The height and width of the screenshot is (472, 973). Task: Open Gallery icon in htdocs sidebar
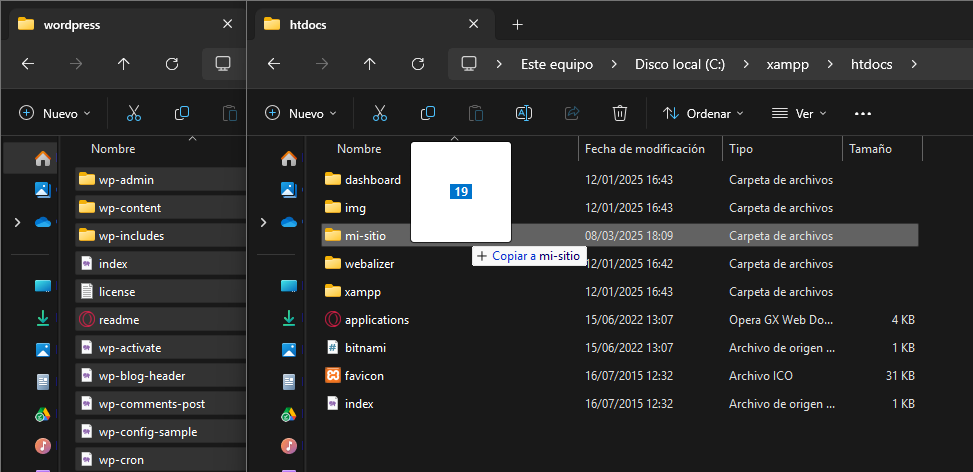[289, 190]
